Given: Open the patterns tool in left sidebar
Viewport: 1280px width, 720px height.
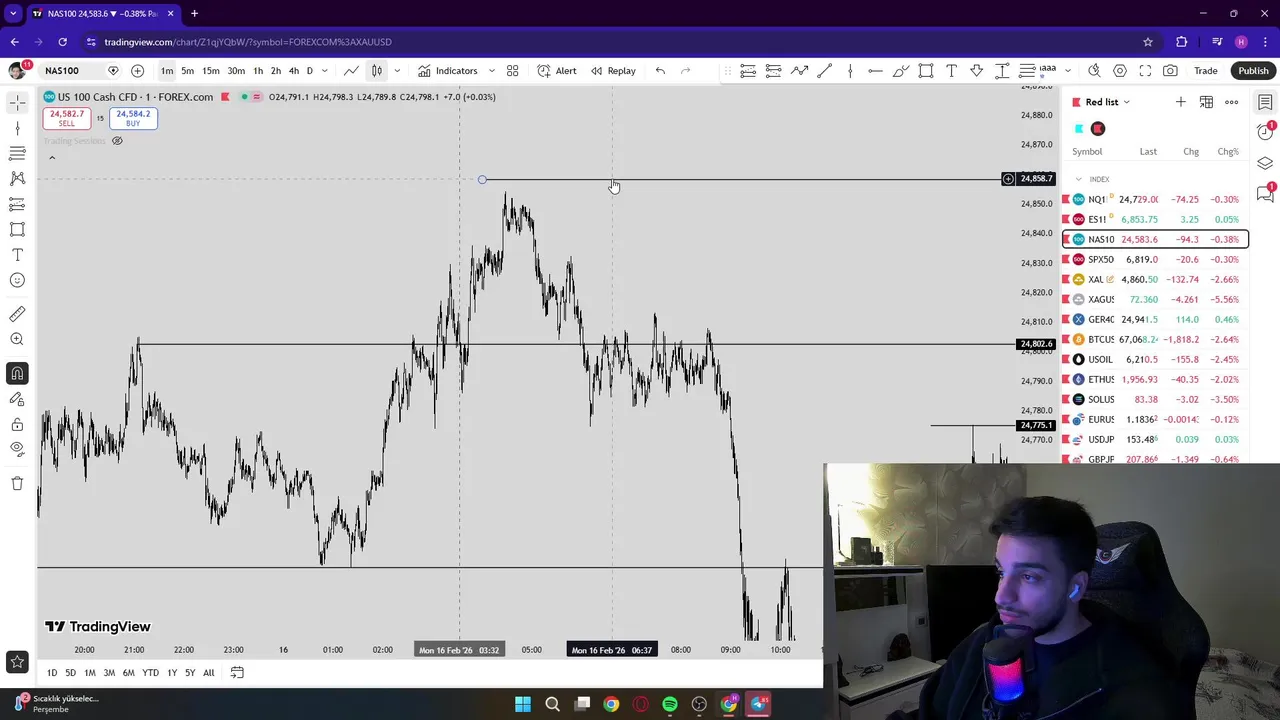Looking at the screenshot, I should (x=17, y=178).
